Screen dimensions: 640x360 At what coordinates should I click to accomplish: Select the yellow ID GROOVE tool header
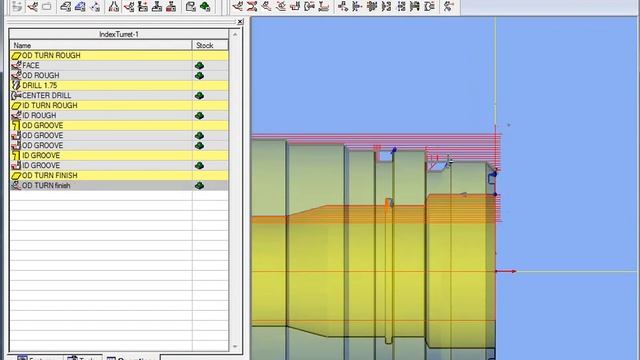coord(119,156)
